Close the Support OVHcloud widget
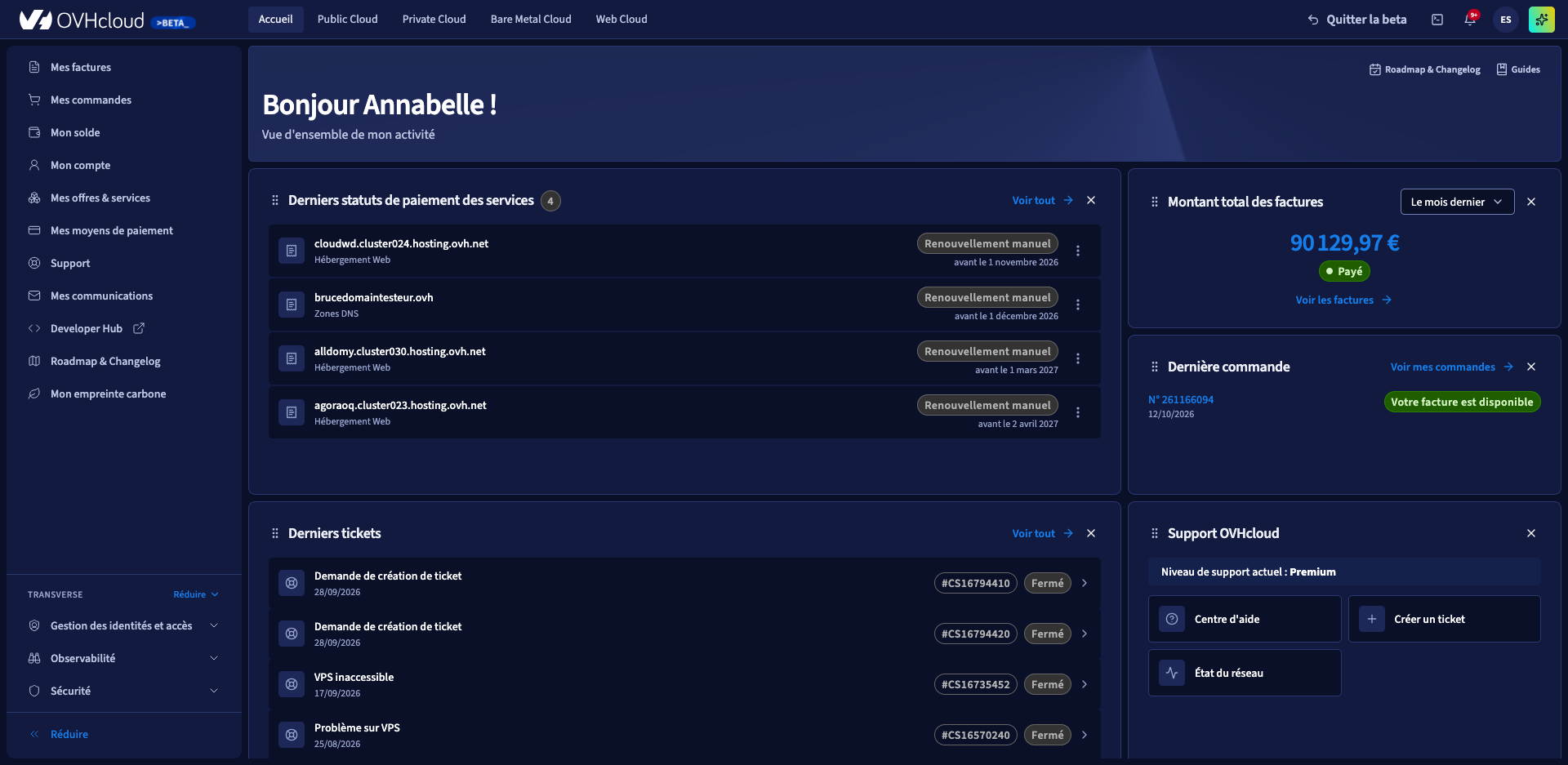Screen dimensions: 1568x765 point(1531,533)
